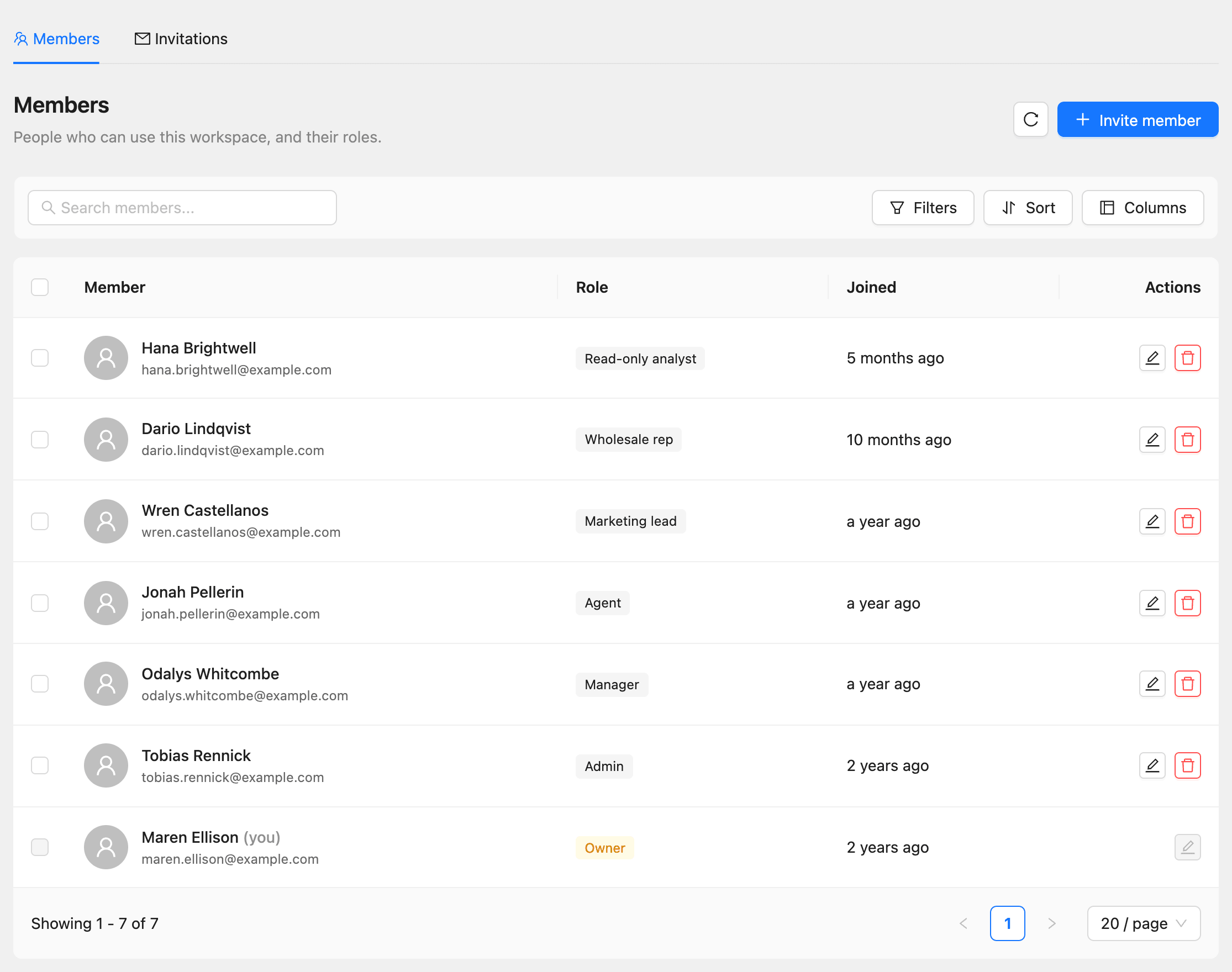Remove Wren Castellanos with trash icon
Screen dimensions: 1232x972
(1188, 521)
